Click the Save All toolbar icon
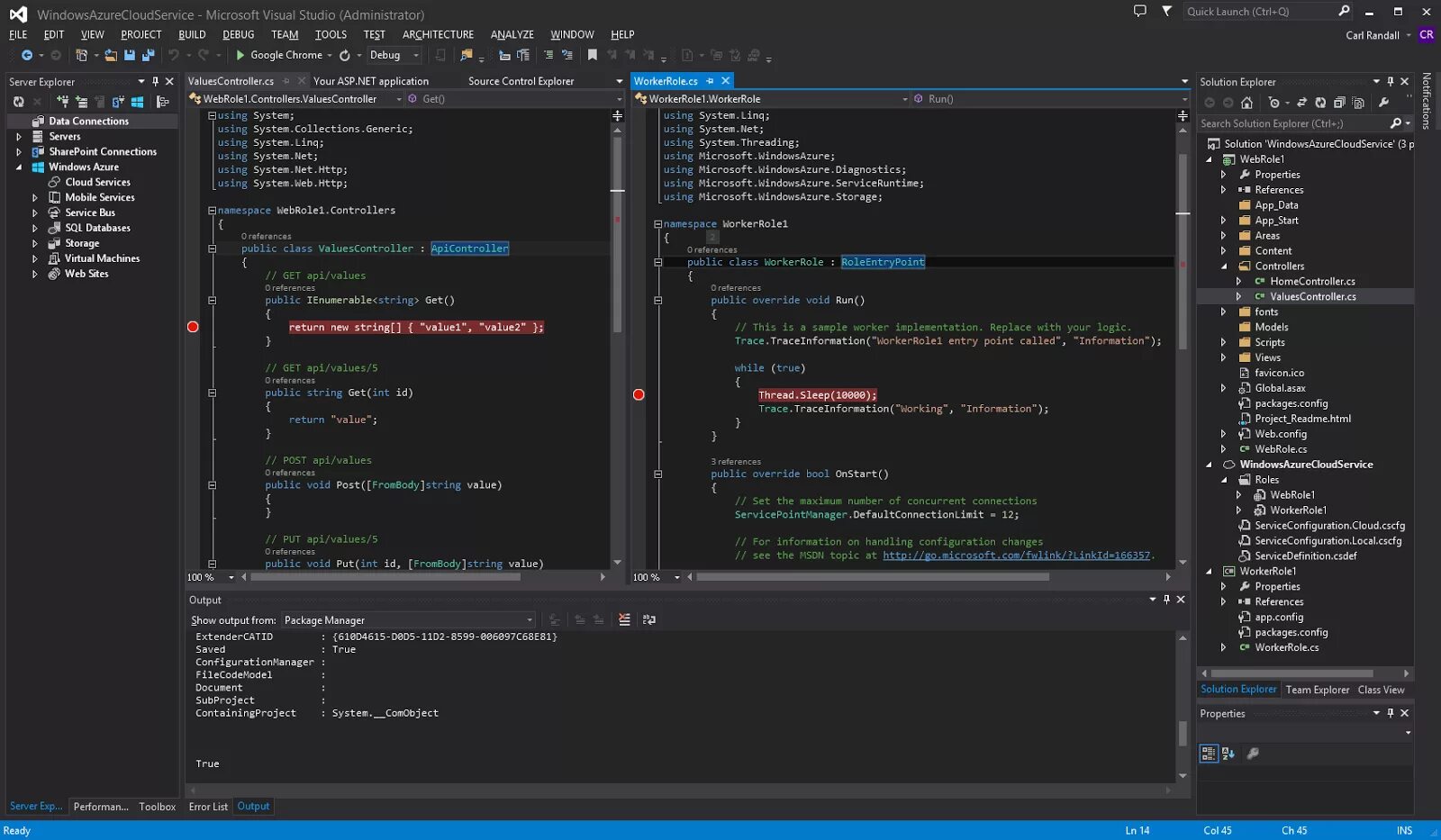This screenshot has width=1441, height=840. coord(147,55)
